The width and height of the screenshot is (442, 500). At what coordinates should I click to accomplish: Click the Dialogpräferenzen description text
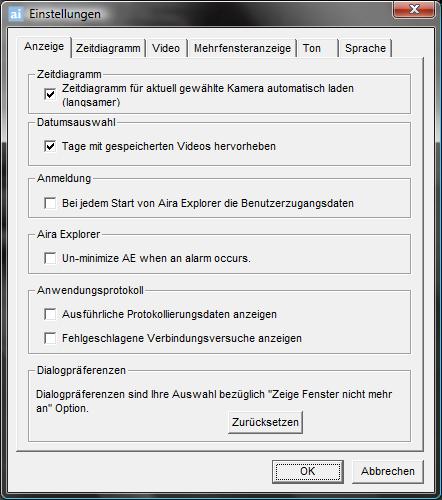[x=214, y=401]
